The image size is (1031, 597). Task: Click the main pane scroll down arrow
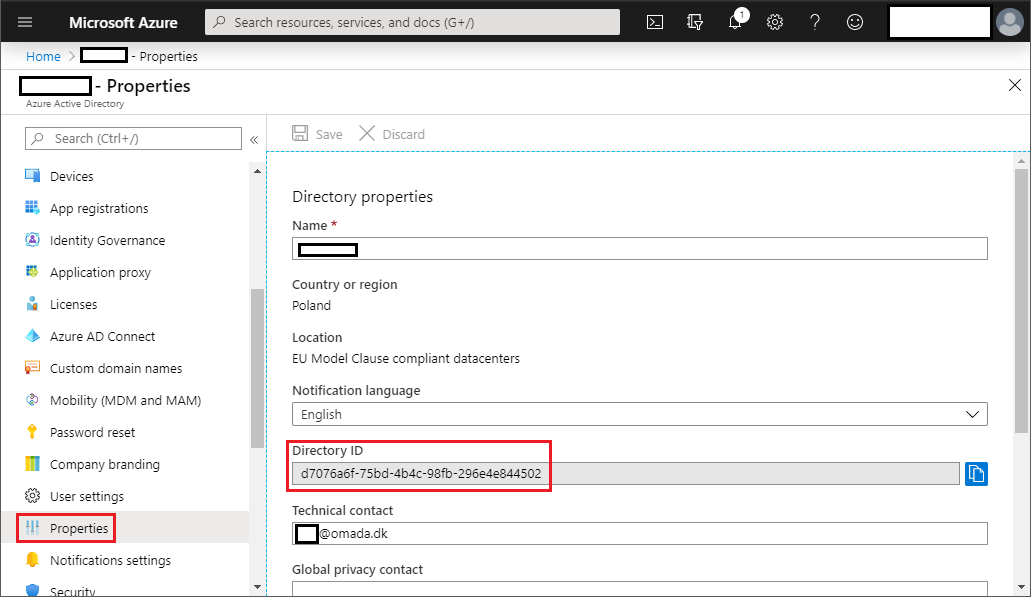[x=1020, y=587]
